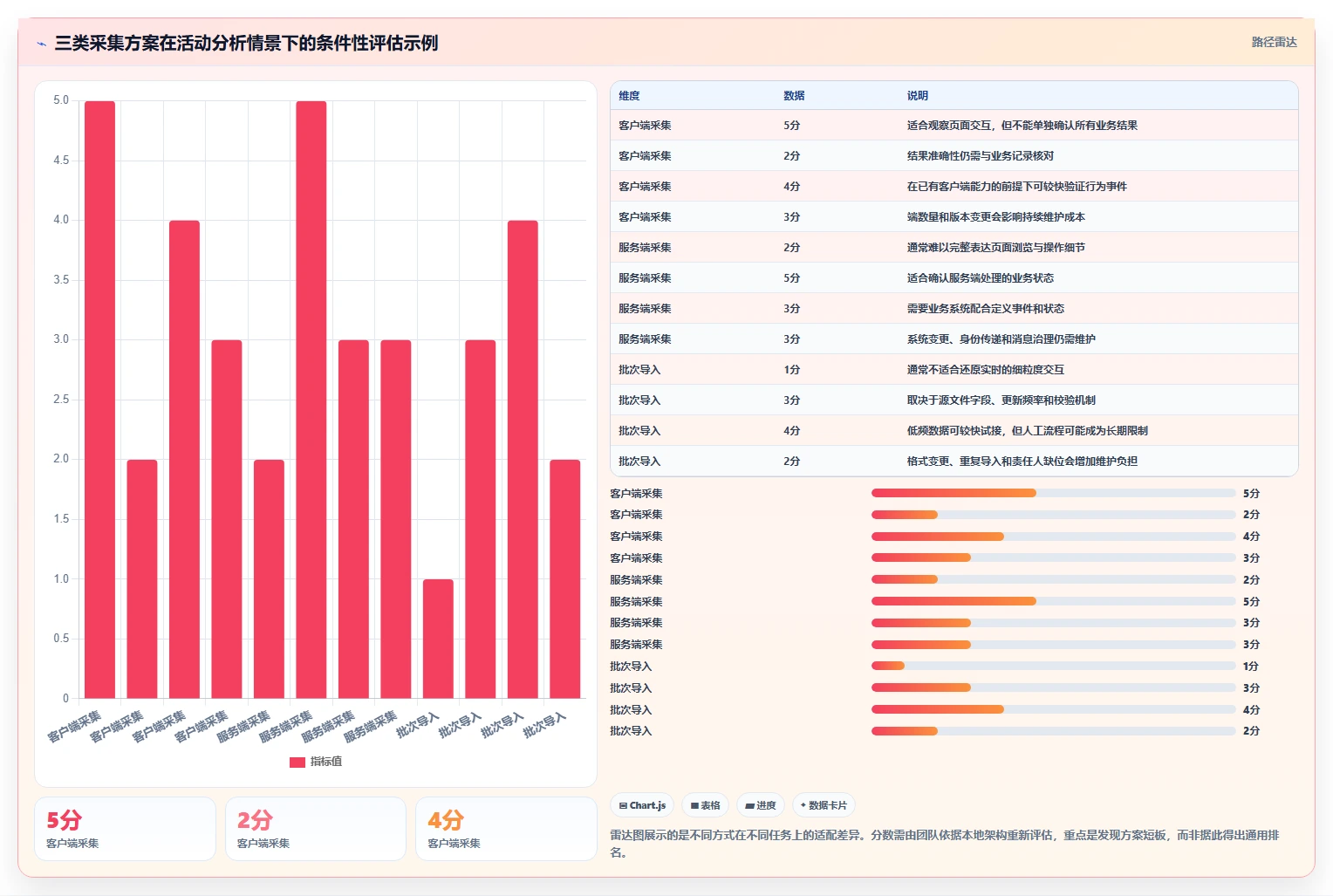Image resolution: width=1333 pixels, height=896 pixels.
Task: Click the 客户端采集 progress bar showing 5分
Action: 1053,493
